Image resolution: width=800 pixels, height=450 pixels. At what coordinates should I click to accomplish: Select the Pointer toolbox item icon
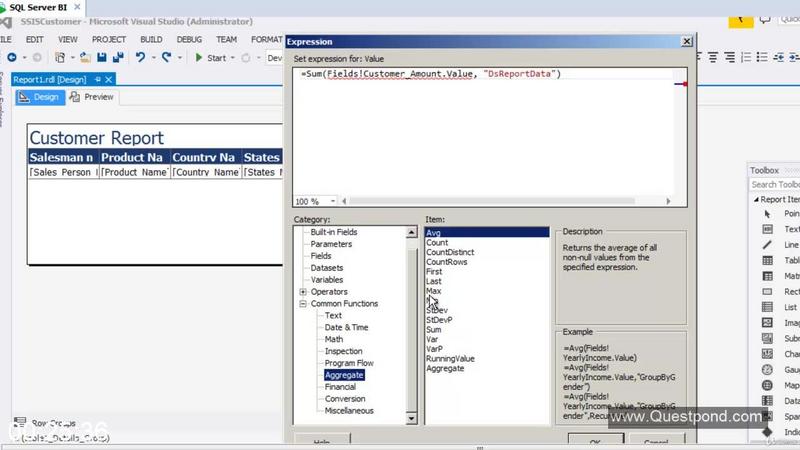pyautogui.click(x=767, y=214)
